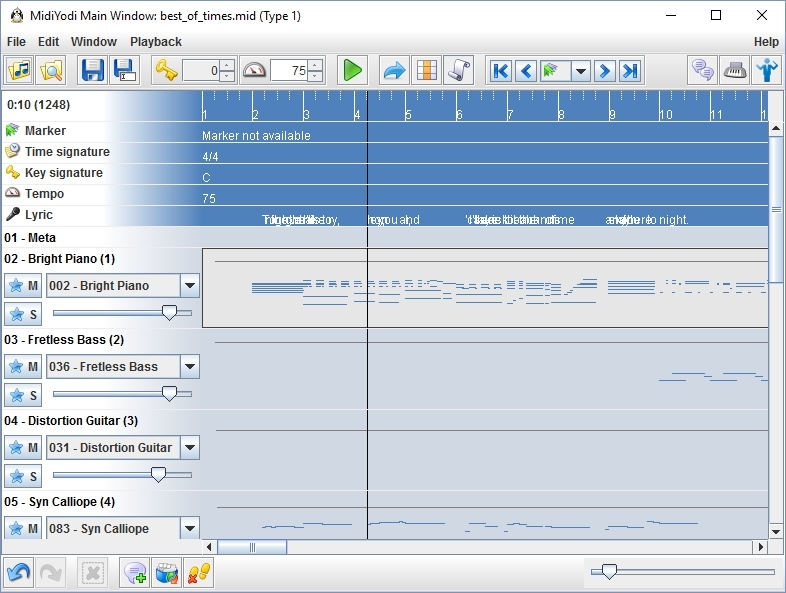
Task: Mute the Fretless Bass track
Action: pos(23,367)
